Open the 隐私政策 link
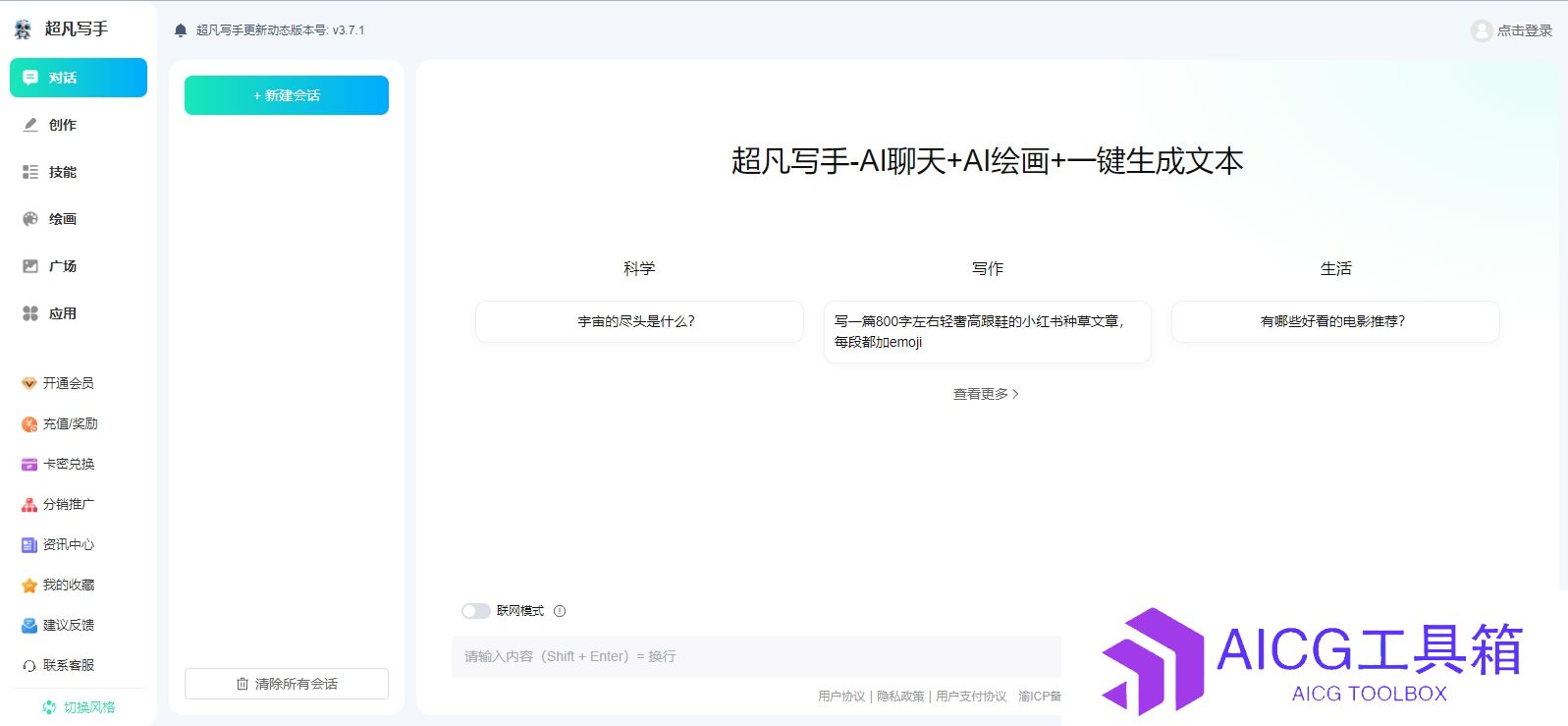 [x=900, y=697]
